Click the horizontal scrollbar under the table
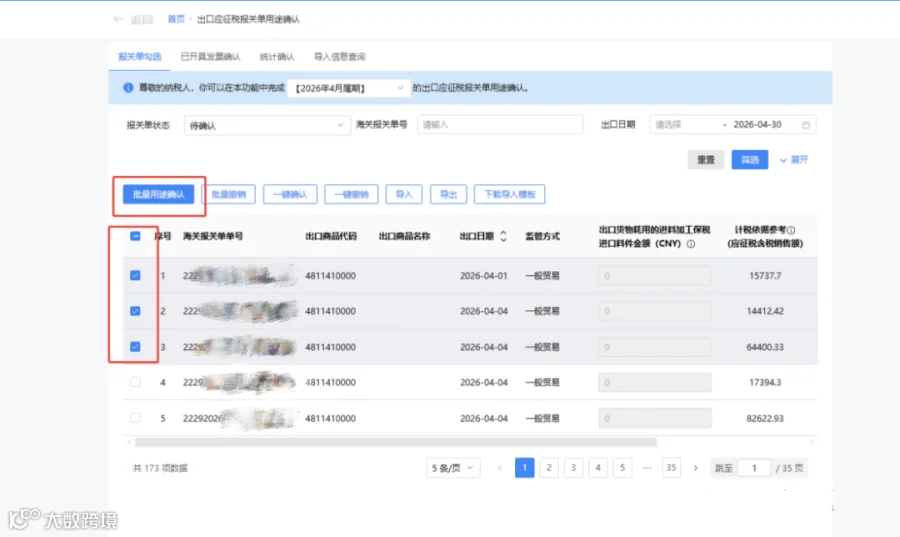This screenshot has height=537, width=900. [395, 442]
